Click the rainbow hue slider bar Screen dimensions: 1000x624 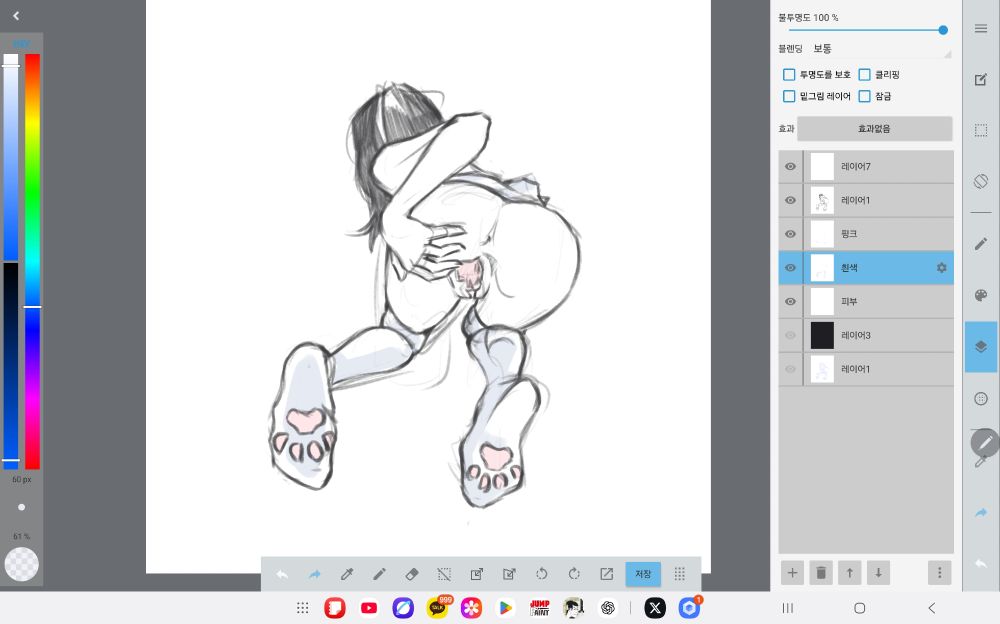(x=33, y=262)
